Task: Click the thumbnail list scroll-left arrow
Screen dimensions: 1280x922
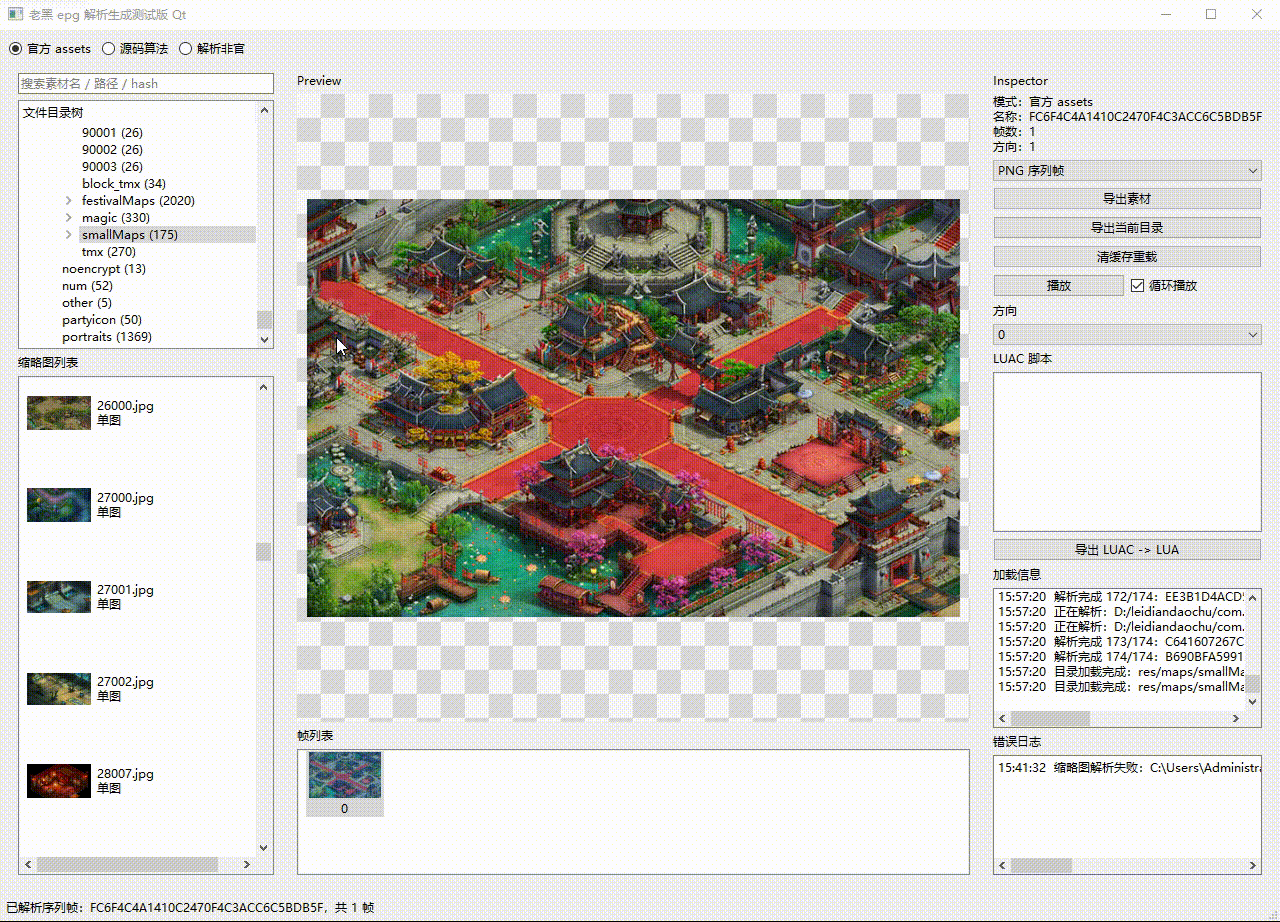Action: coord(28,865)
